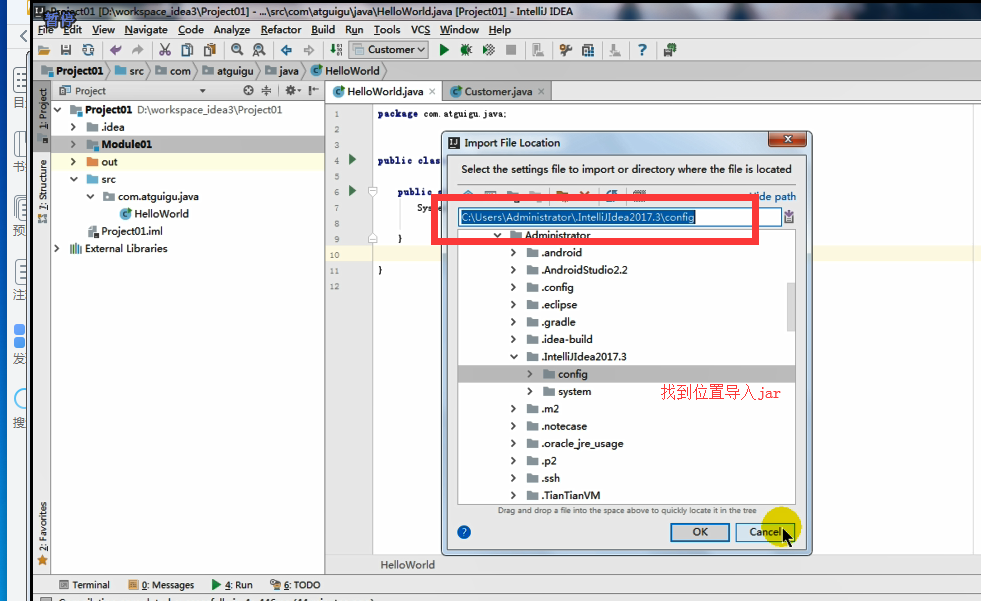Click the dialog file tree scrollbar
This screenshot has height=601, width=981.
[791, 306]
